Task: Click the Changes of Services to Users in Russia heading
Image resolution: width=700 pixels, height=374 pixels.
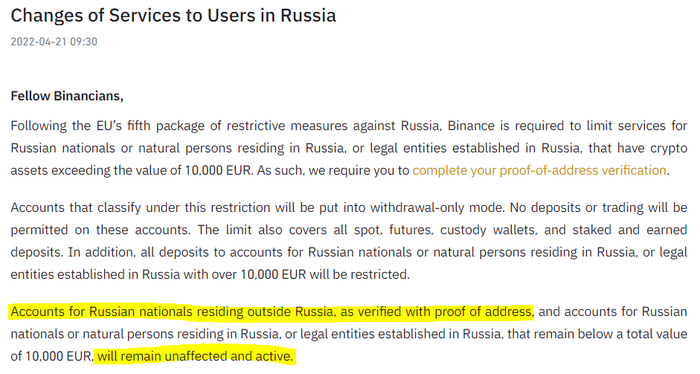Action: (x=173, y=16)
